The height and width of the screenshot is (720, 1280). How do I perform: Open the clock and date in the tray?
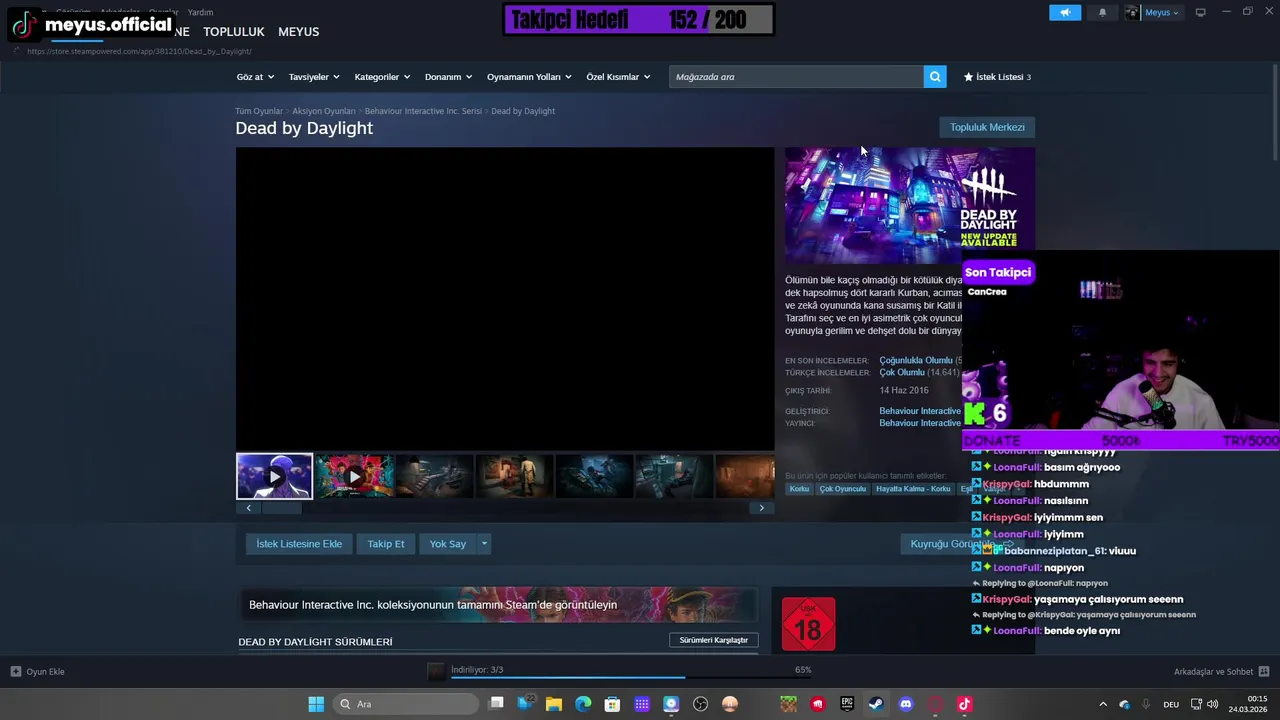(1250, 704)
